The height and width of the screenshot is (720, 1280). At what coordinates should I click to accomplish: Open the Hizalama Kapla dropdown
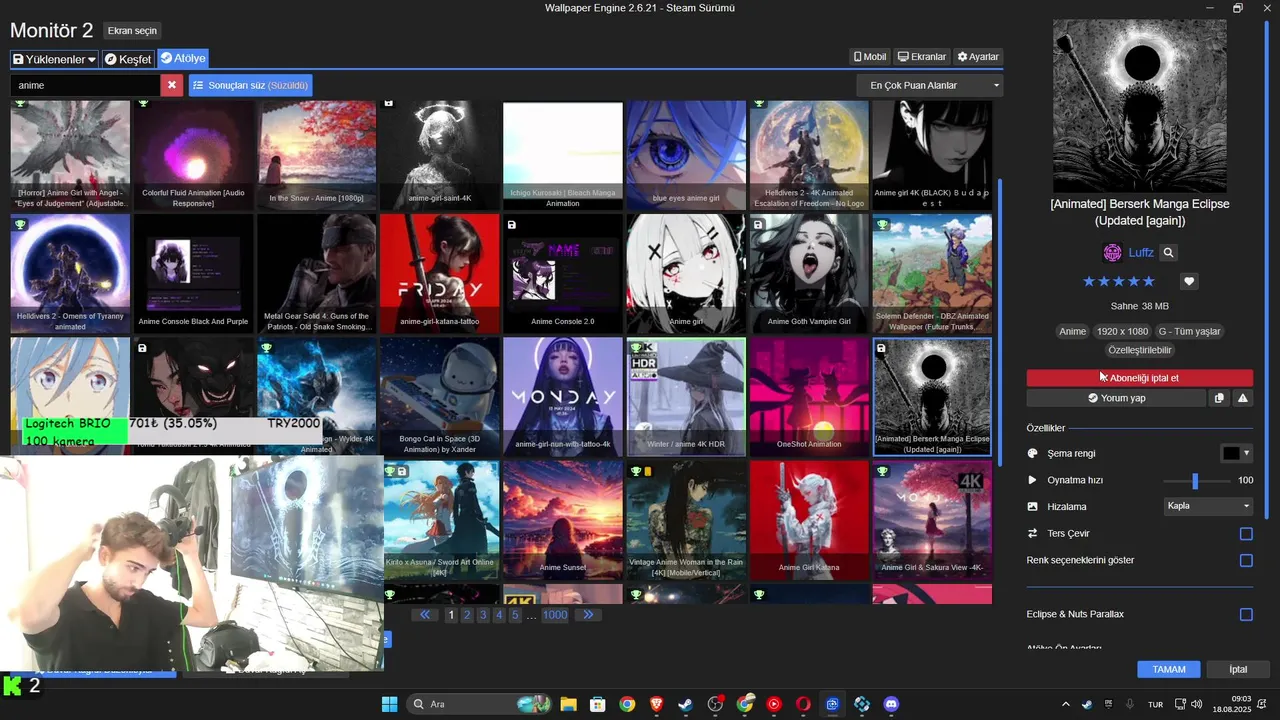coord(1208,506)
